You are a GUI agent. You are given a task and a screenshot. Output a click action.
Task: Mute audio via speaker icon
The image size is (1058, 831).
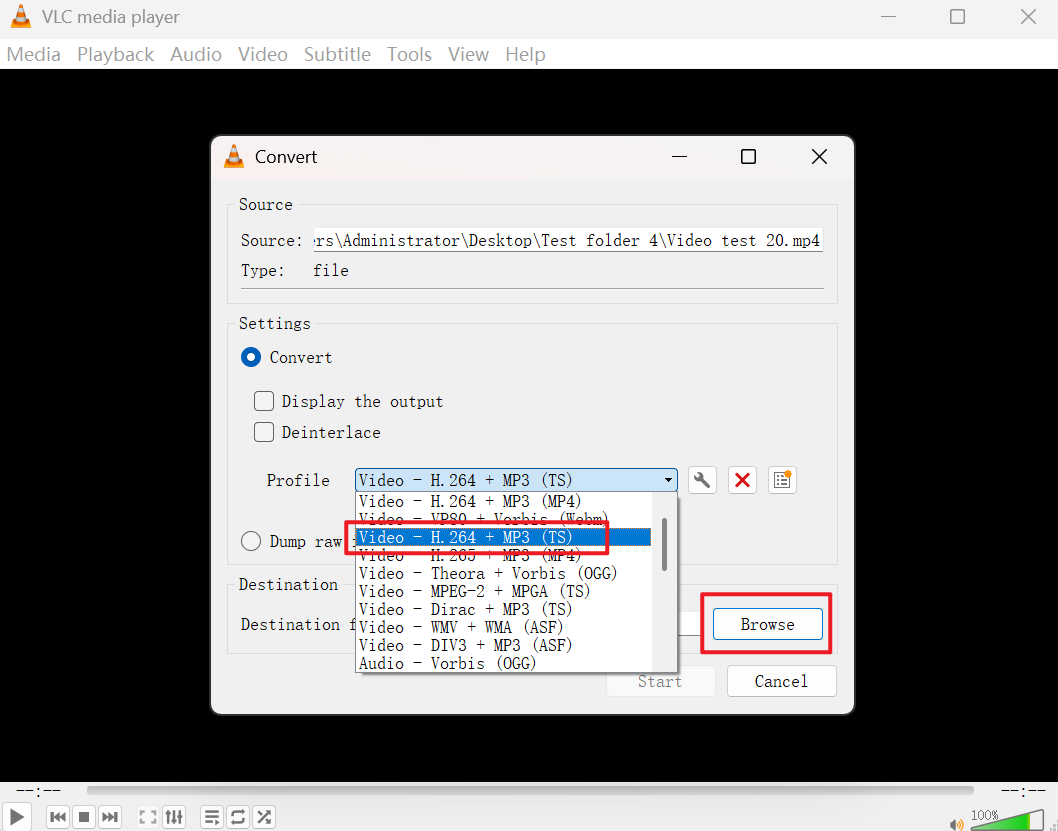pyautogui.click(x=955, y=824)
